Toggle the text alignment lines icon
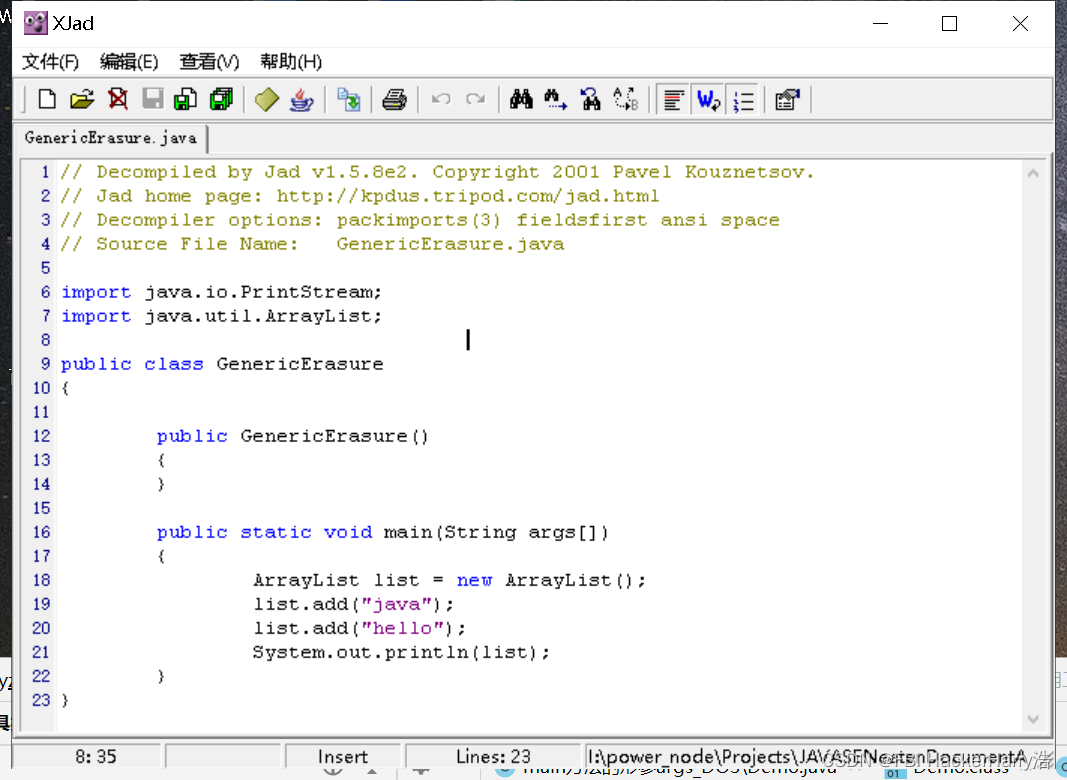This screenshot has height=780, width=1067. [674, 100]
